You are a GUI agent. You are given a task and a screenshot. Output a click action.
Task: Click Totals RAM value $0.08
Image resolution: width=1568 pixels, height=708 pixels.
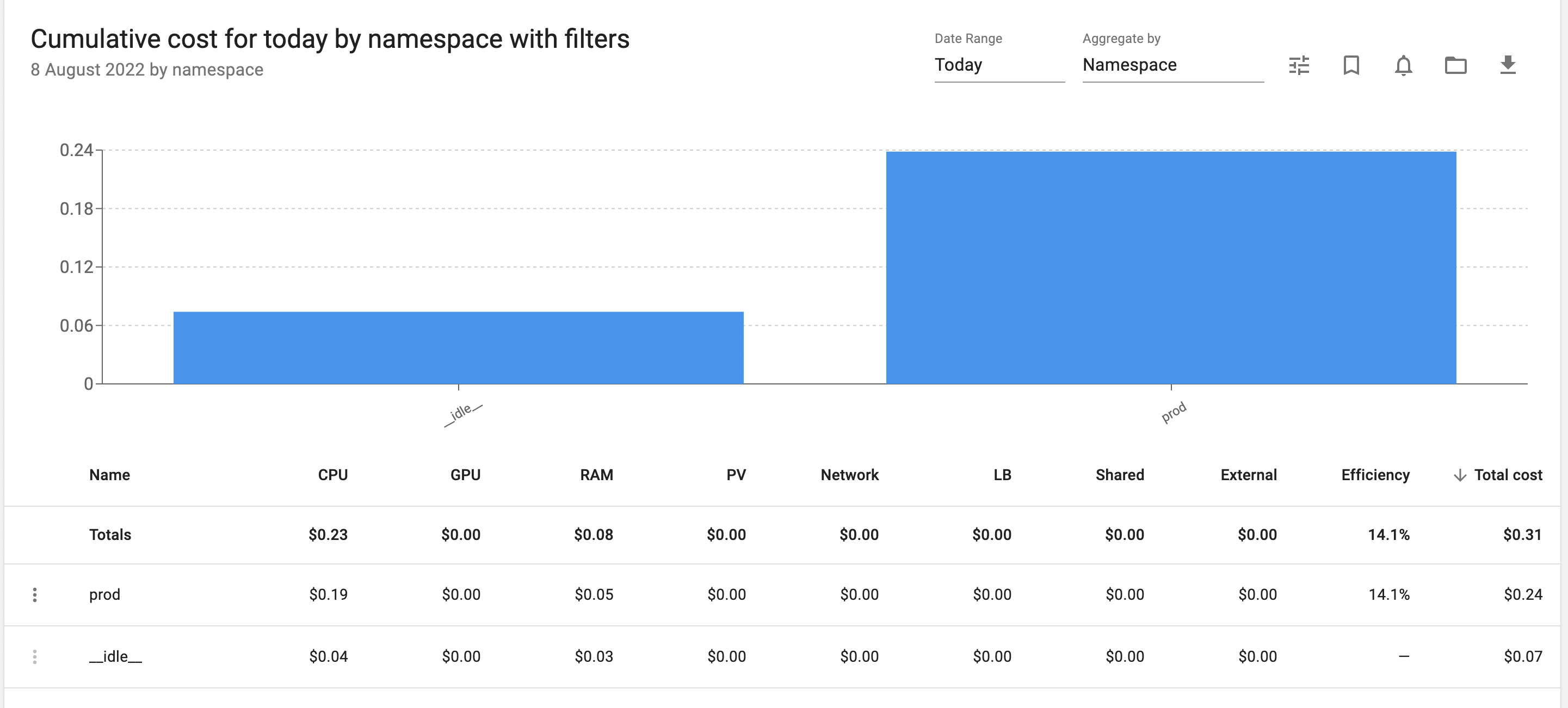[x=594, y=535]
